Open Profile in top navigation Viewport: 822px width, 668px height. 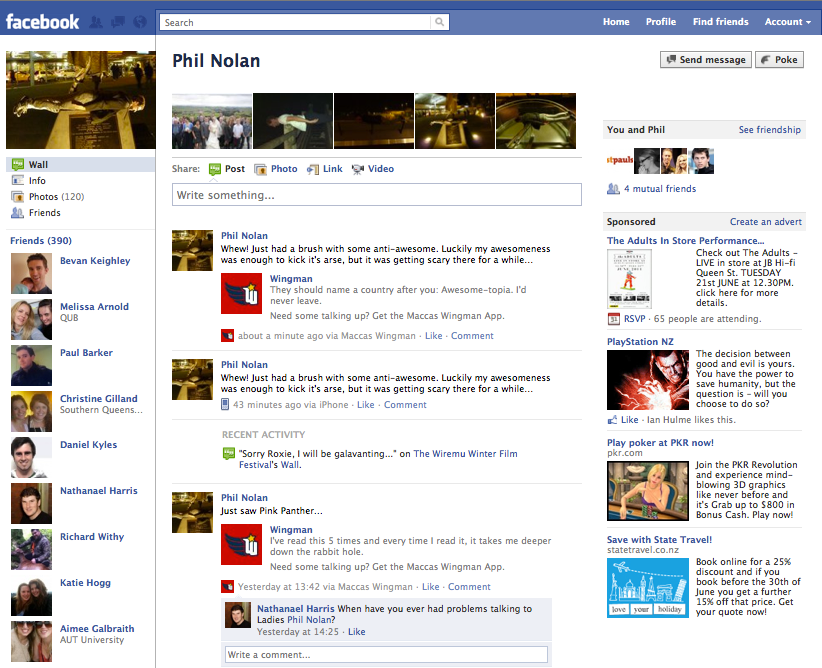click(661, 22)
